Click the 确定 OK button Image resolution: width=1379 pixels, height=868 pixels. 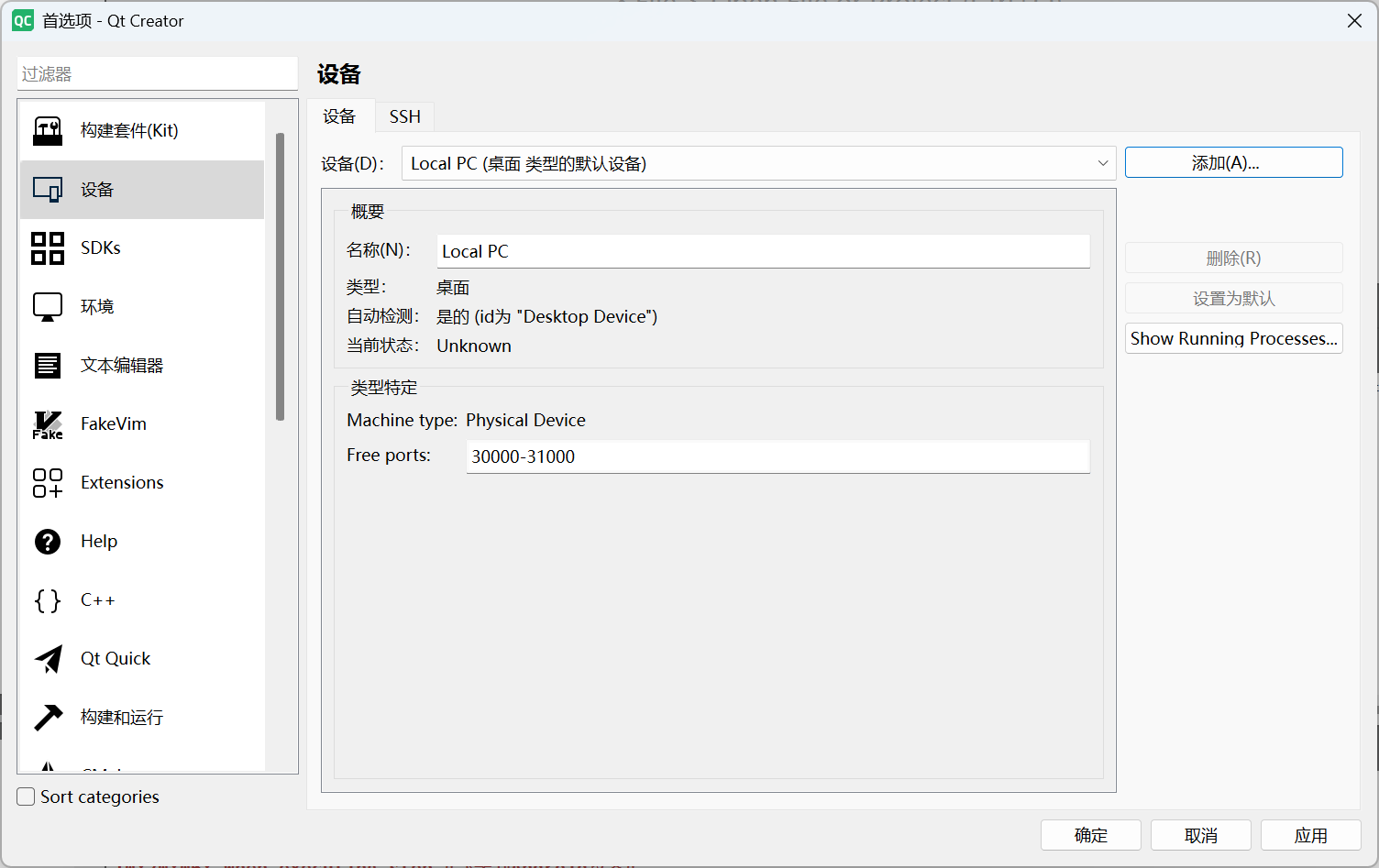point(1090,835)
